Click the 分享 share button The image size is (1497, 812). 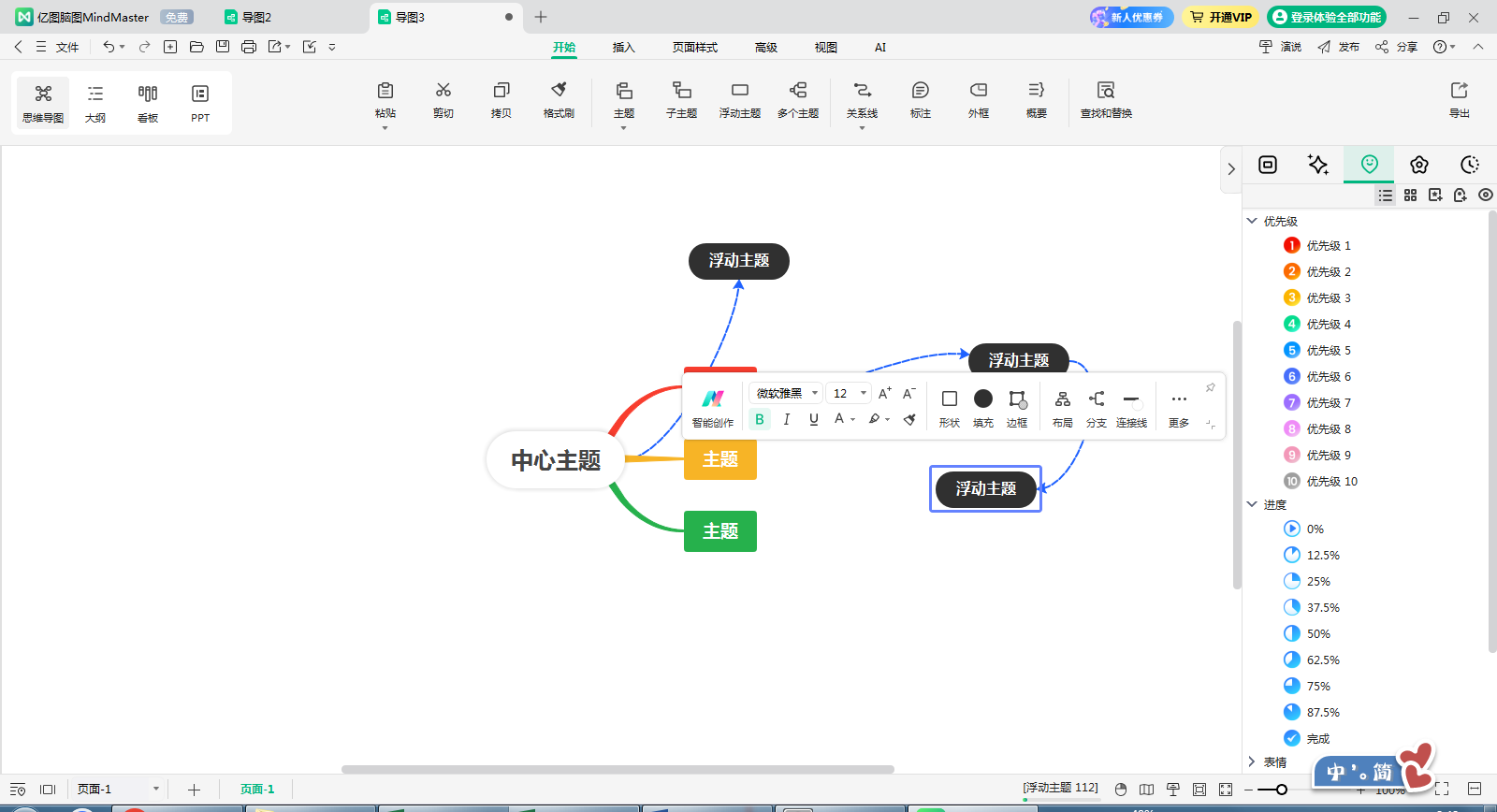point(1397,47)
